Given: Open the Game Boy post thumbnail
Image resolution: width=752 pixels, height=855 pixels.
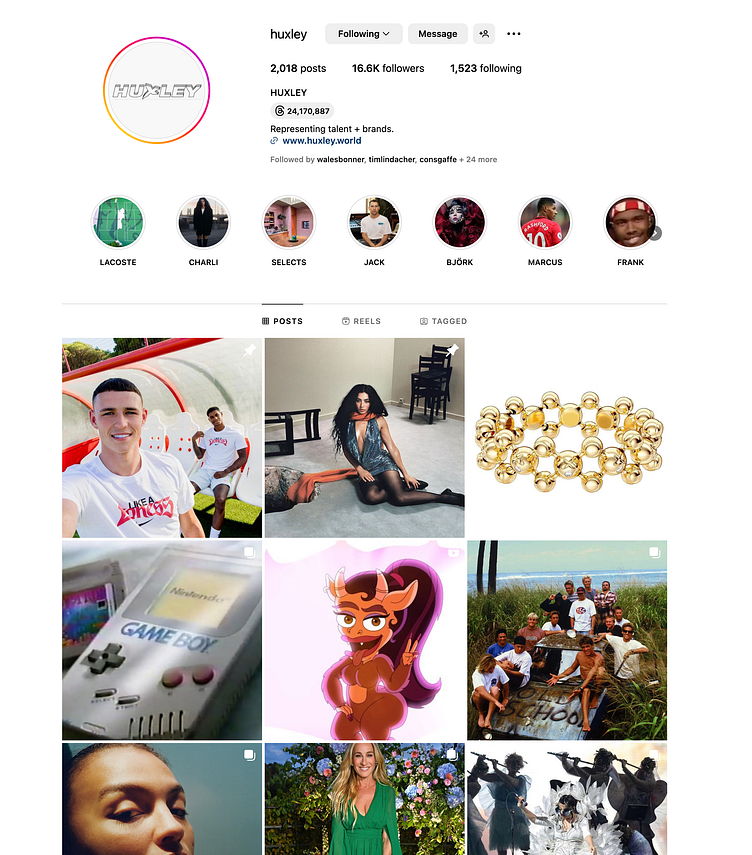Looking at the screenshot, I should (162, 640).
